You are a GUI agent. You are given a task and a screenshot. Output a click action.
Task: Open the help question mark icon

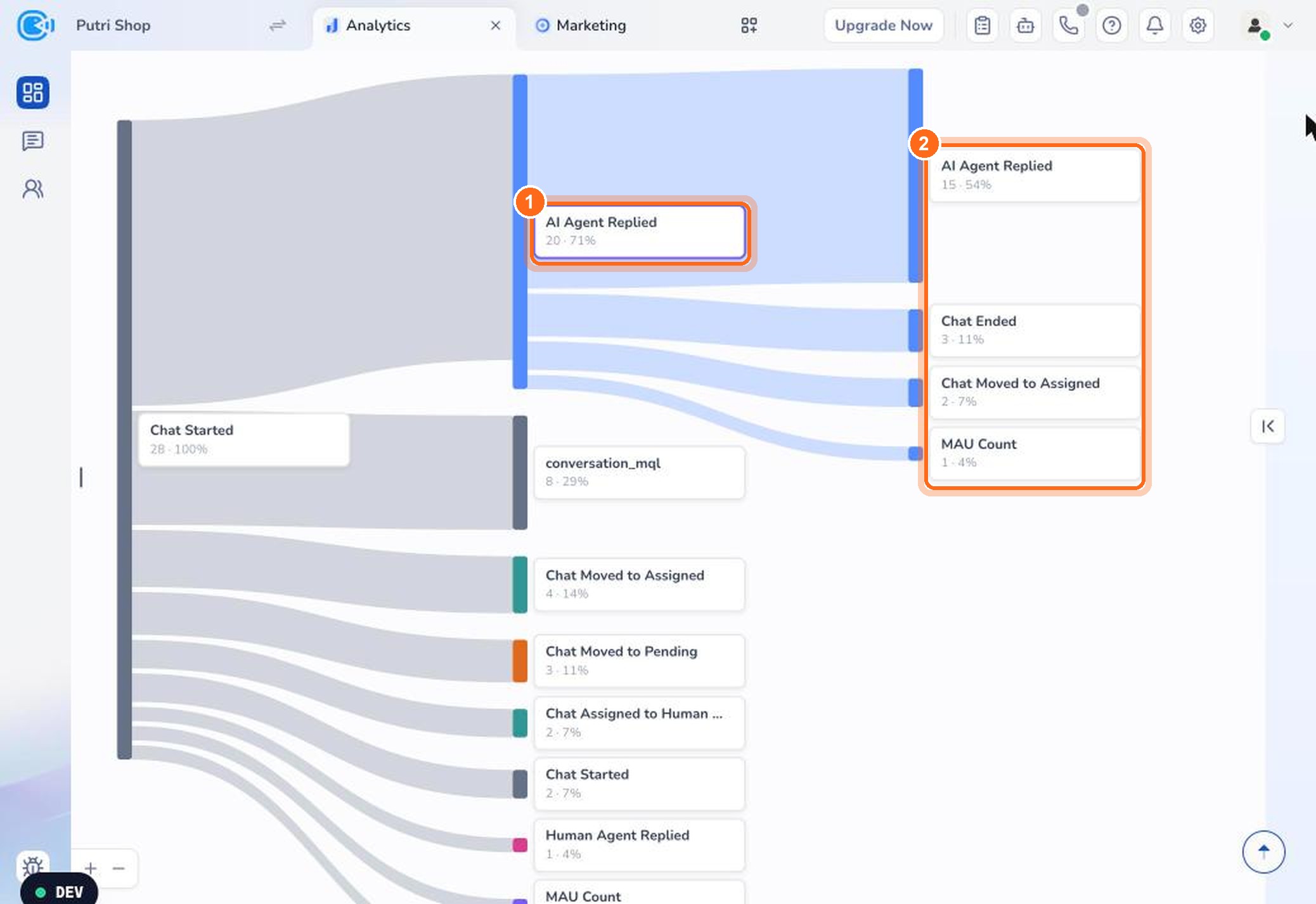pyautogui.click(x=1112, y=25)
